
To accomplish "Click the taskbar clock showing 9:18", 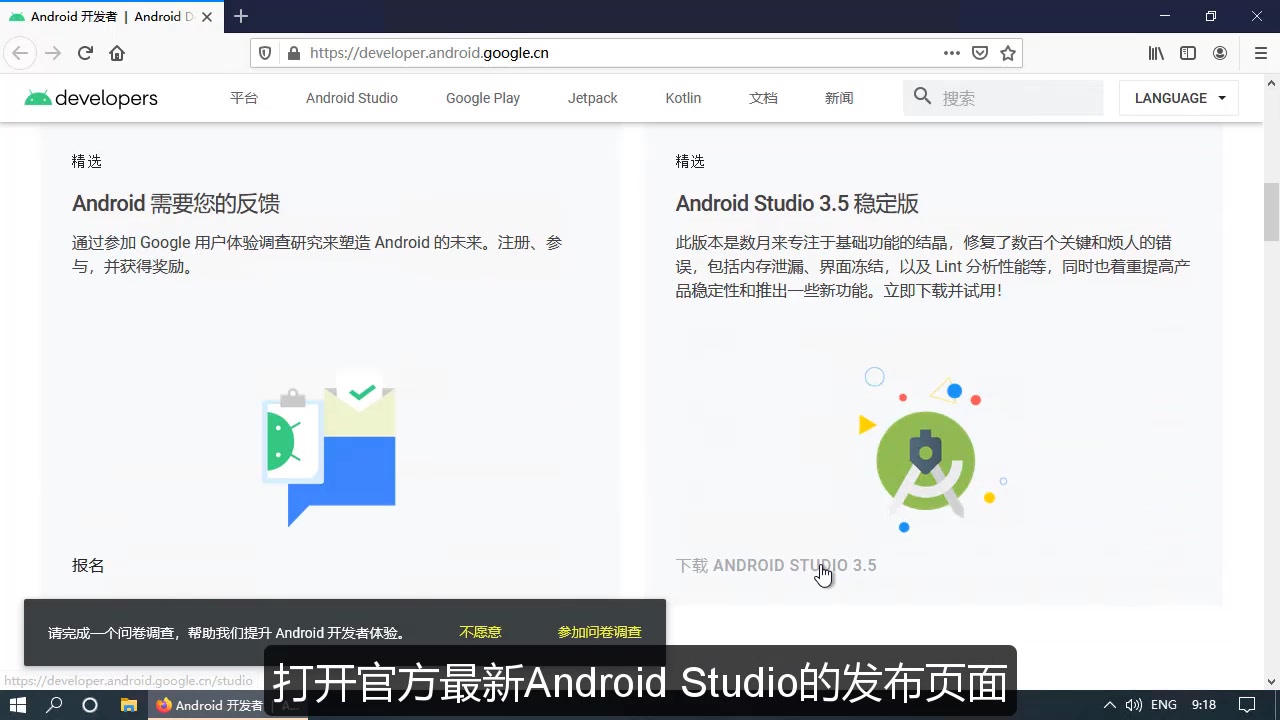I will pyautogui.click(x=1204, y=705).
